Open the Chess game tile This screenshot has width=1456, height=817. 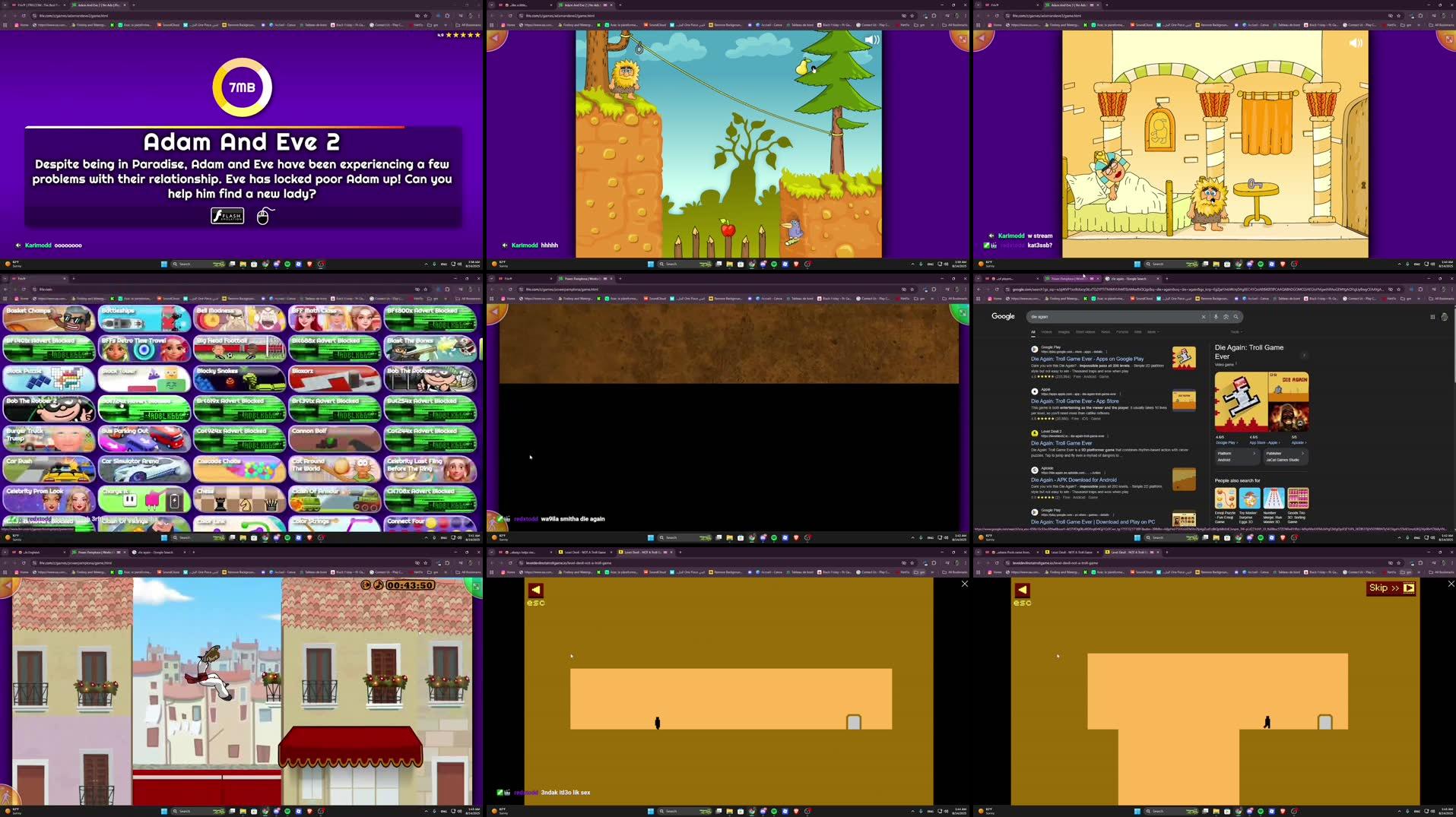coord(239,499)
